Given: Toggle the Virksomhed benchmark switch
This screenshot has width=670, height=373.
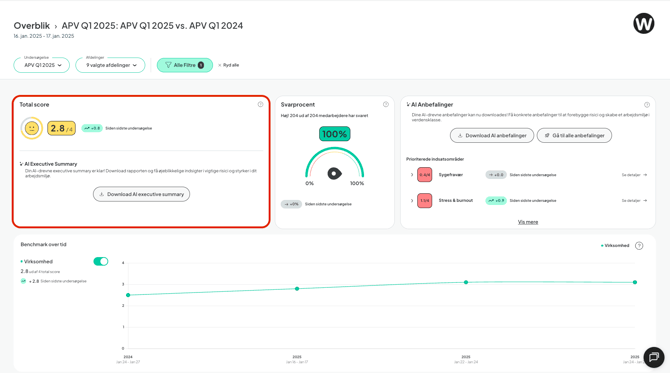Looking at the screenshot, I should (101, 261).
